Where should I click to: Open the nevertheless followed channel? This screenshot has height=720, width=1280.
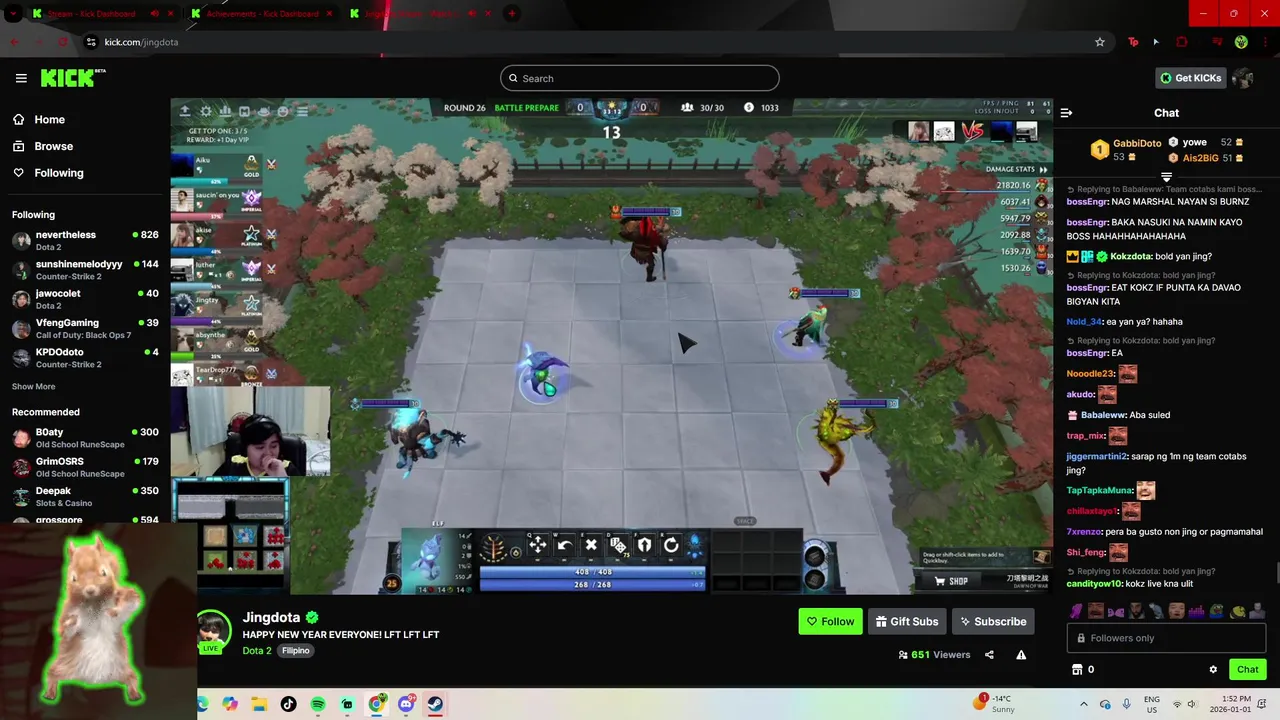[85, 240]
